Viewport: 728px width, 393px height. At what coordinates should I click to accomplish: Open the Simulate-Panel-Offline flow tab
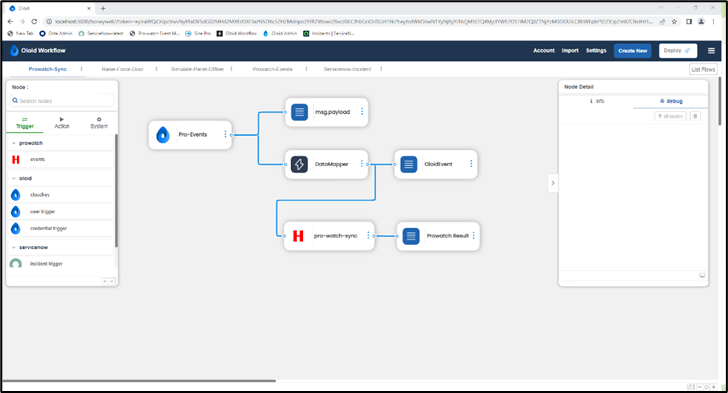click(x=197, y=69)
